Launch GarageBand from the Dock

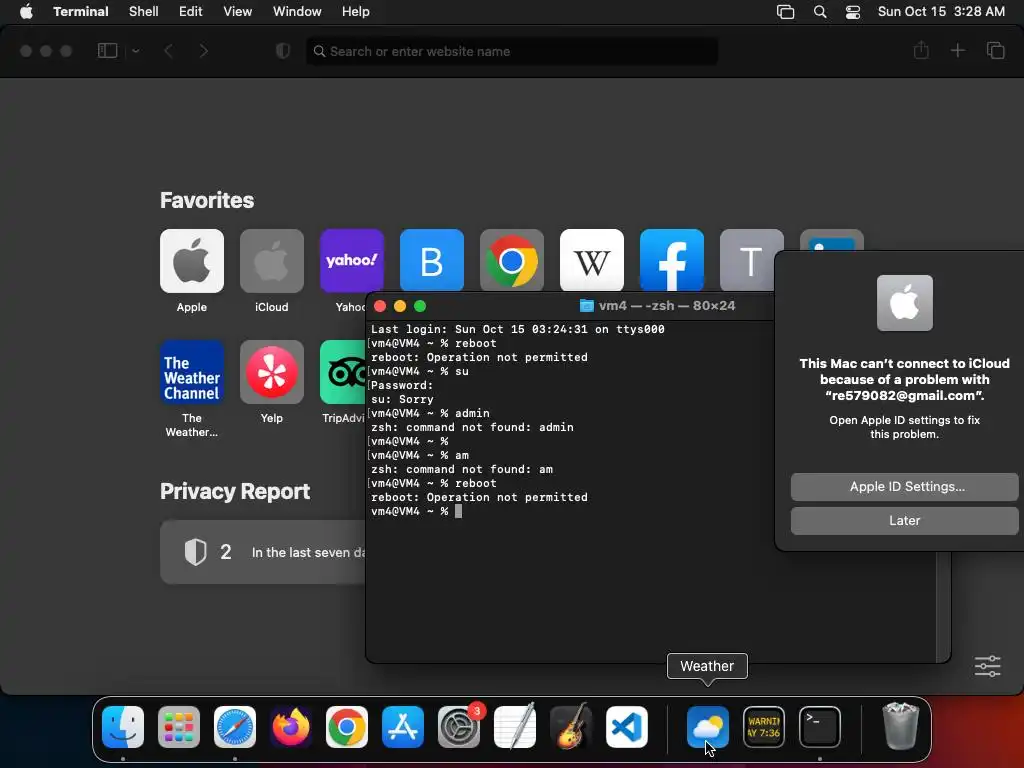[571, 727]
